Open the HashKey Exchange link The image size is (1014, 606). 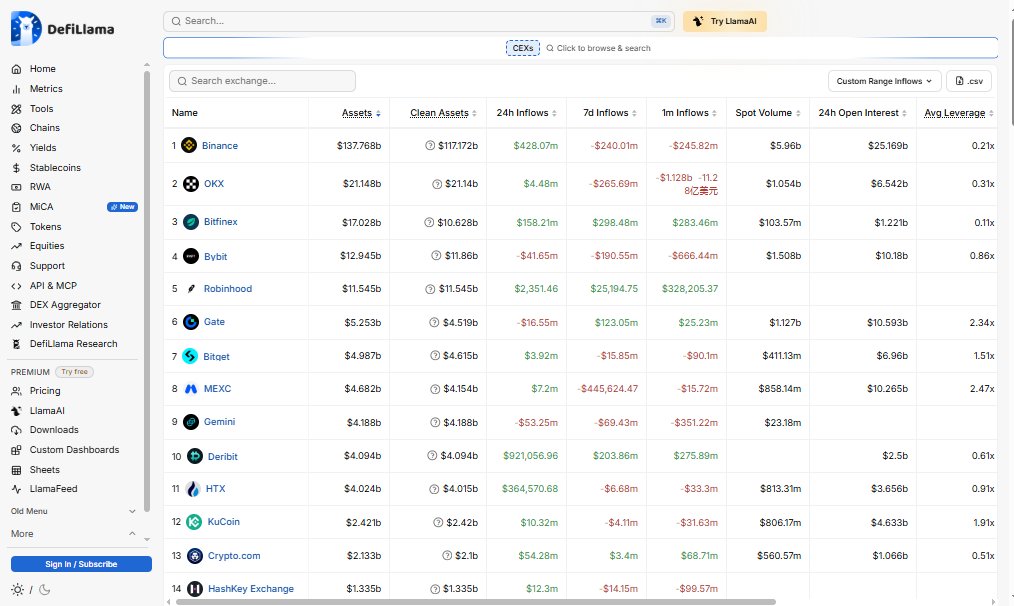251,589
